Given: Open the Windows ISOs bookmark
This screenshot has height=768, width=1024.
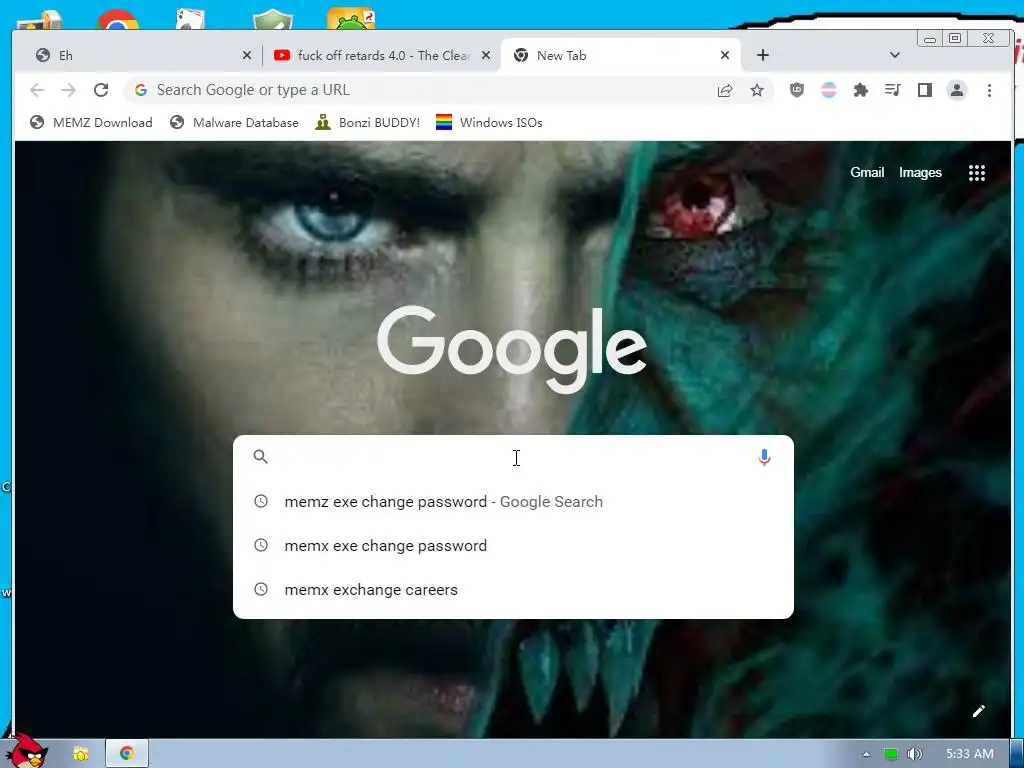Looking at the screenshot, I should [x=488, y=123].
